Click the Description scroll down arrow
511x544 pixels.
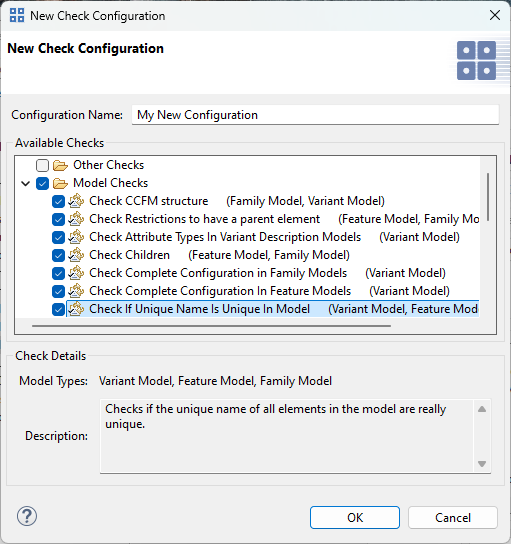(482, 464)
